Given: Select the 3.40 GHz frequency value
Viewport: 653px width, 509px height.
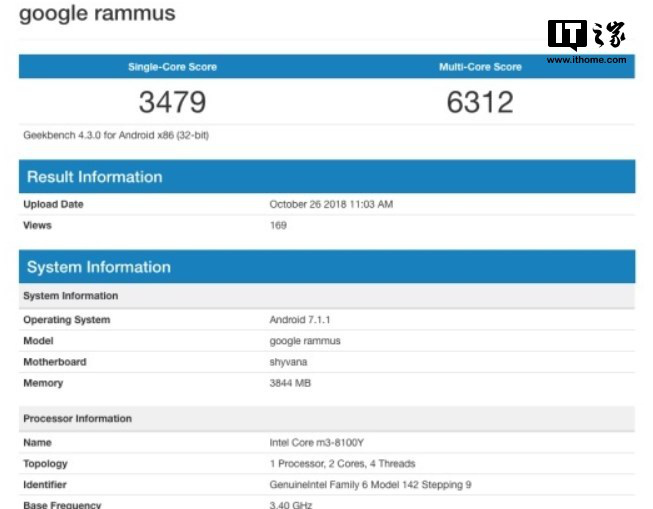Looking at the screenshot, I should [291, 505].
